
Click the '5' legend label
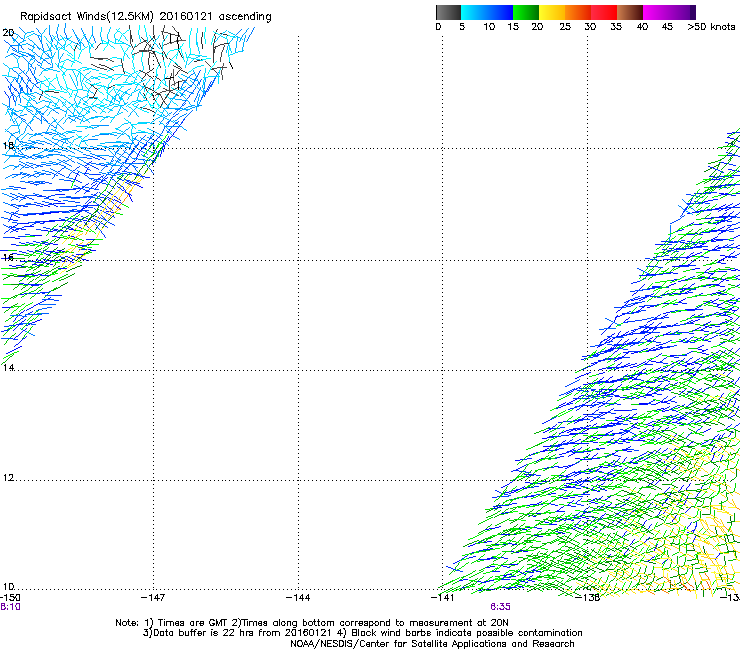point(462,27)
